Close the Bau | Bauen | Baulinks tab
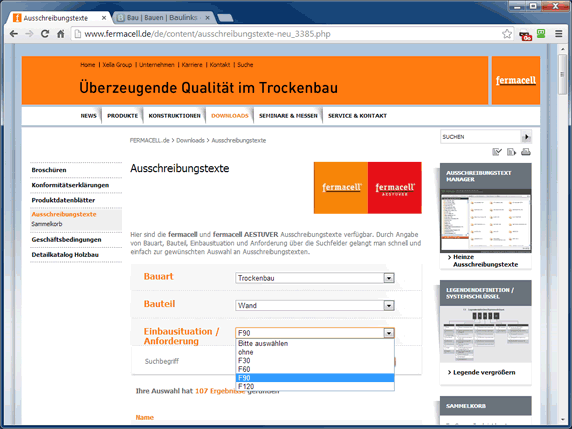 pos(208,18)
